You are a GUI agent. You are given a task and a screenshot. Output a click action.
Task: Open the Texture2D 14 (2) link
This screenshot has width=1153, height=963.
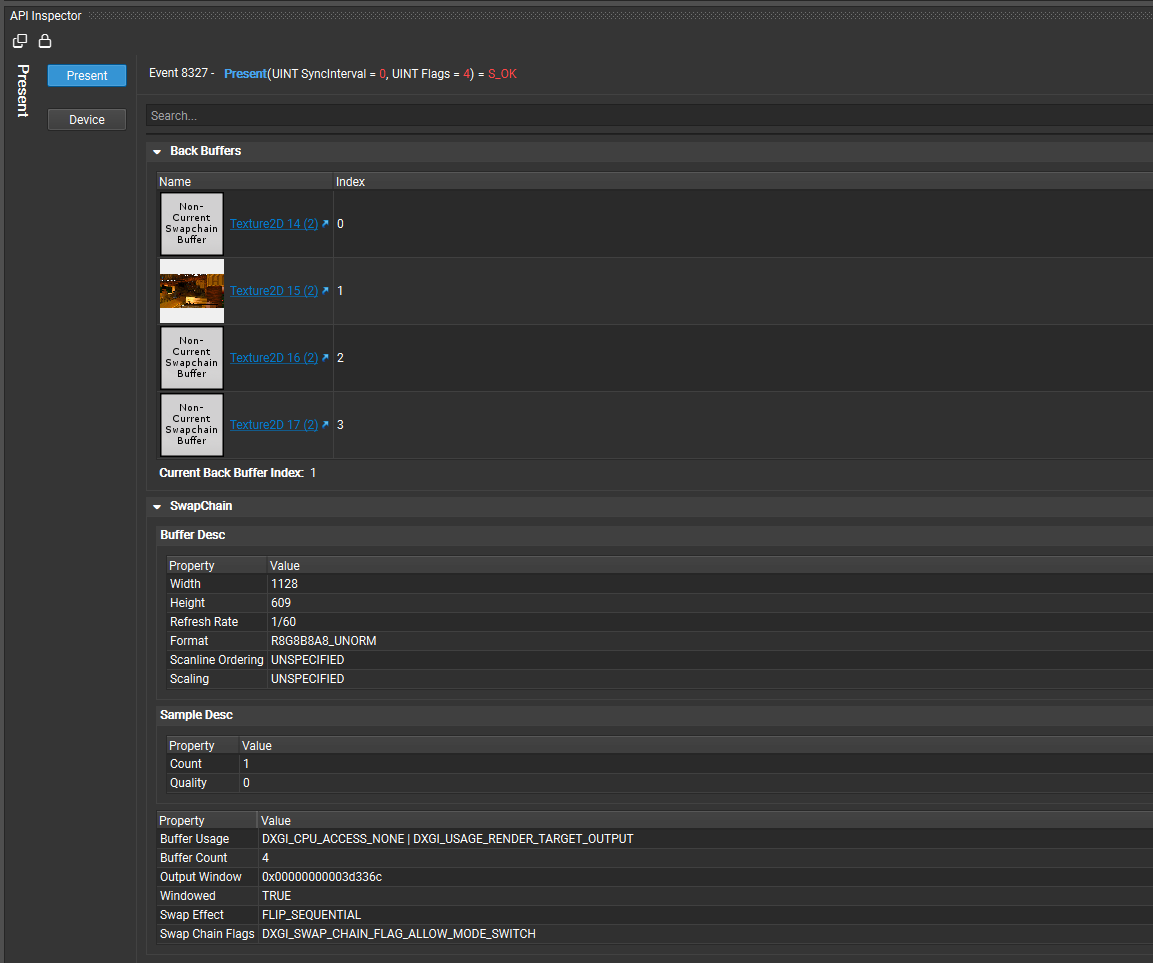click(274, 223)
